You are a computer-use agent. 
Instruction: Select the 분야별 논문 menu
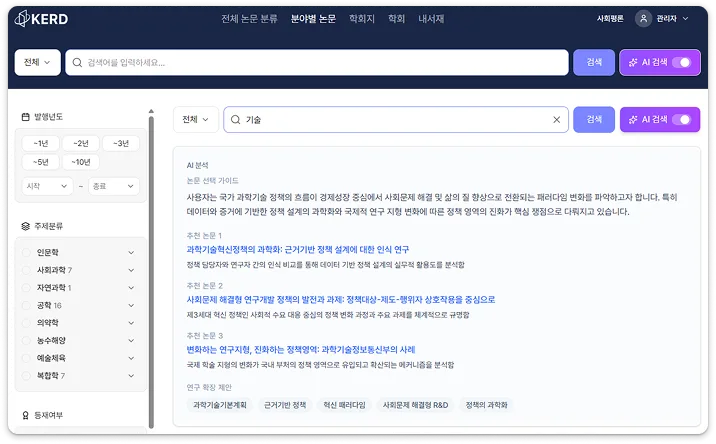313,19
